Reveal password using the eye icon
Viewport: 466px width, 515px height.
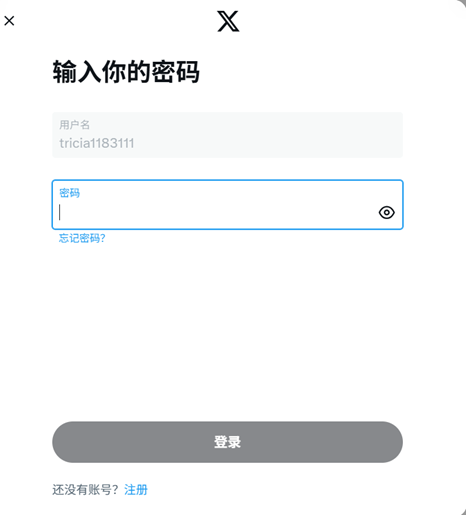pyautogui.click(x=387, y=212)
